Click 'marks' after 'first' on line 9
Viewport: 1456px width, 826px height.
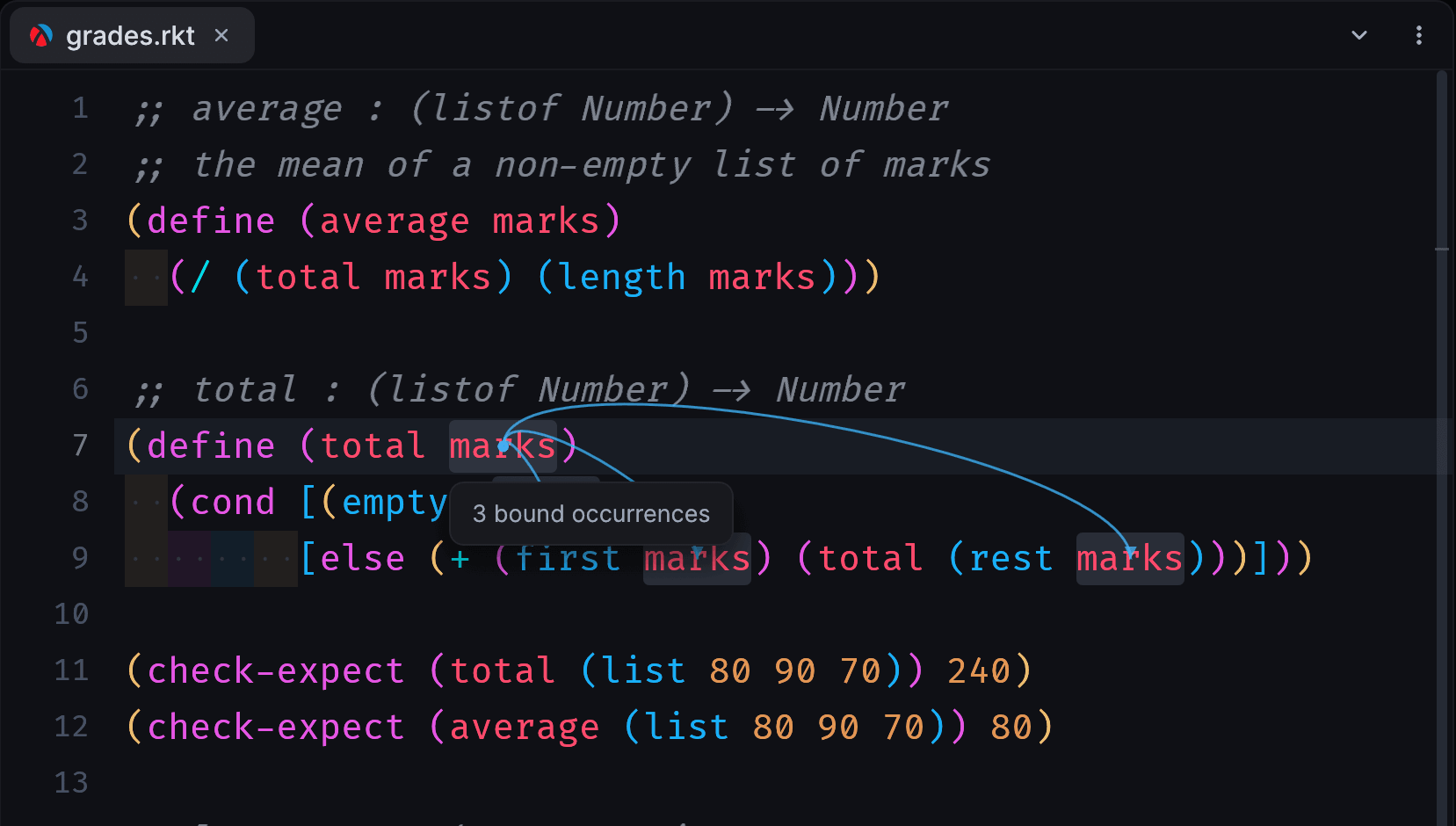(697, 559)
